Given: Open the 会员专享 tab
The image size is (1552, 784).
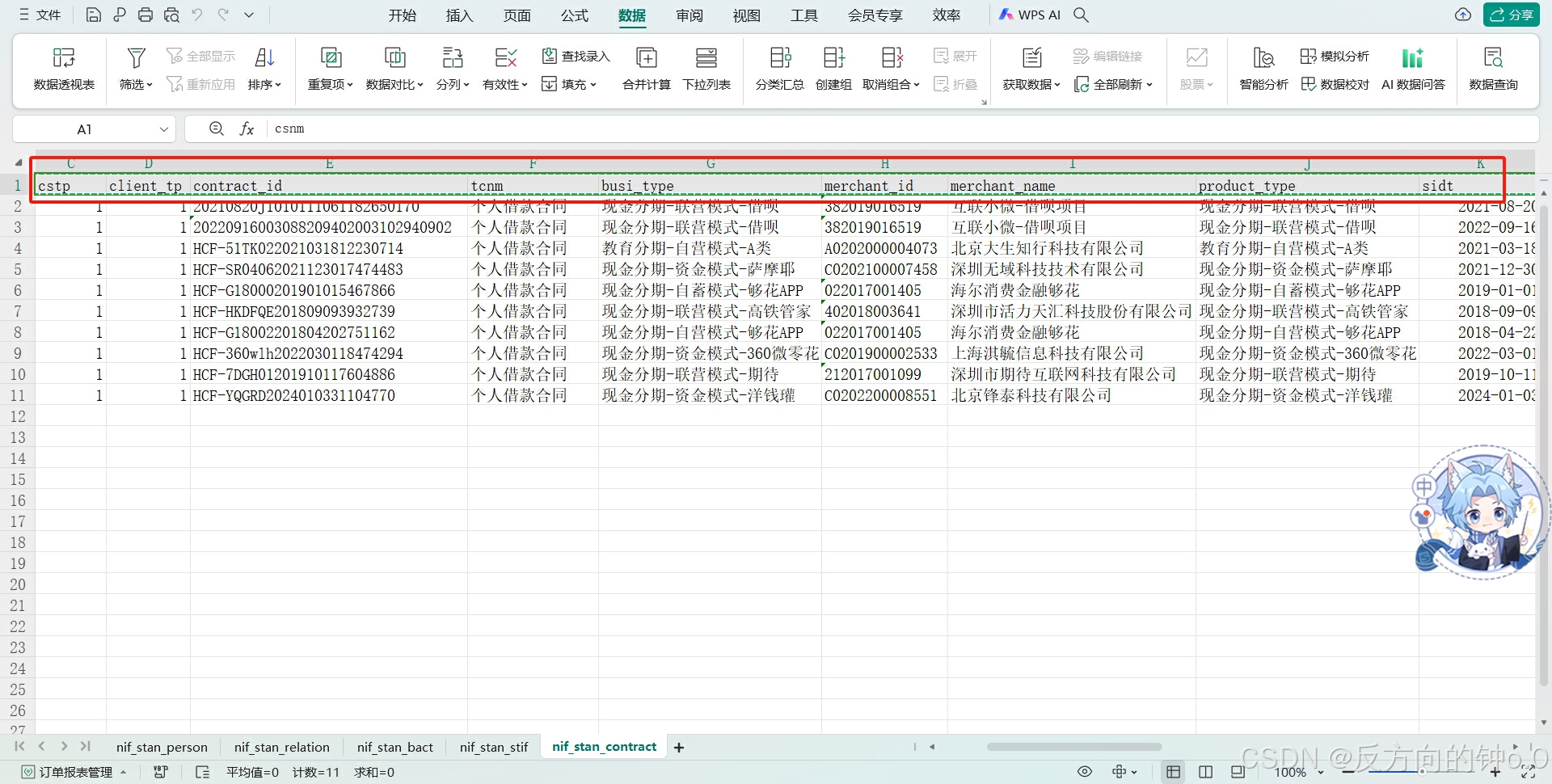Looking at the screenshot, I should [875, 15].
